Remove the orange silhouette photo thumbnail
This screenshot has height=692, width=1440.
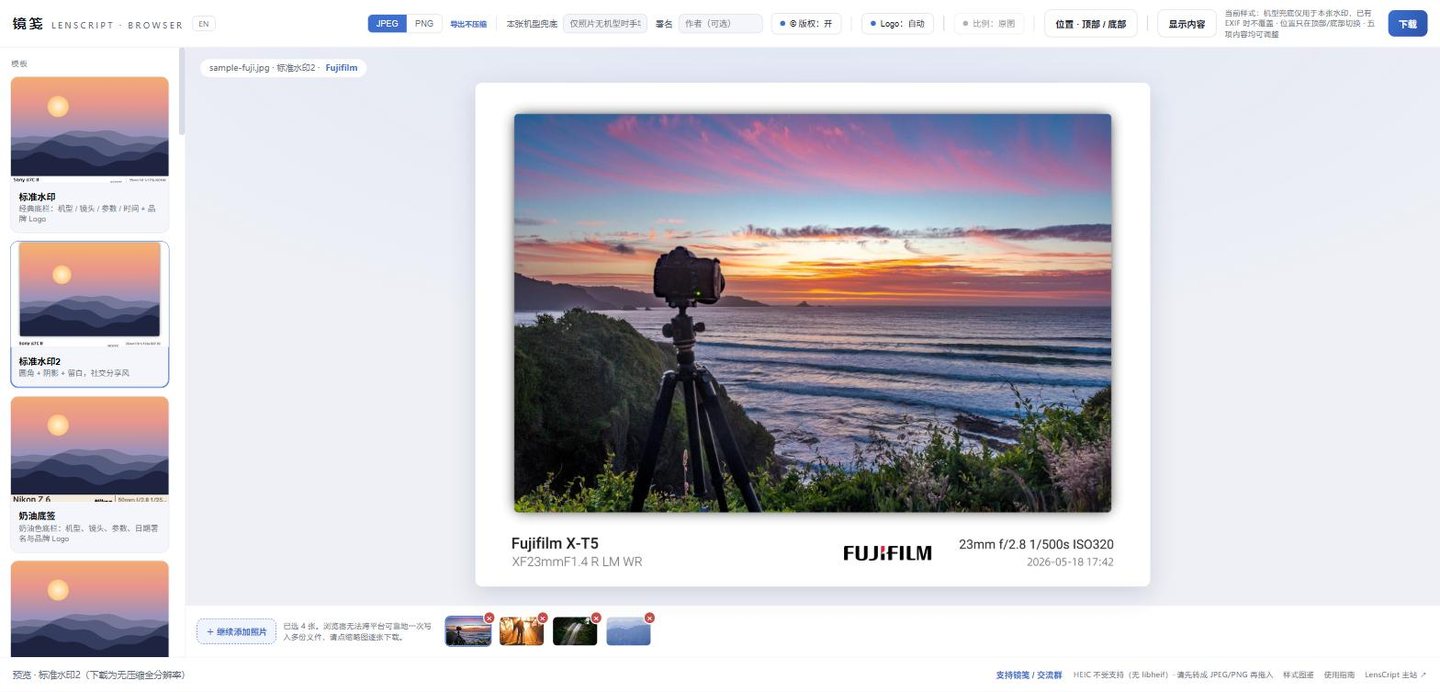(543, 618)
